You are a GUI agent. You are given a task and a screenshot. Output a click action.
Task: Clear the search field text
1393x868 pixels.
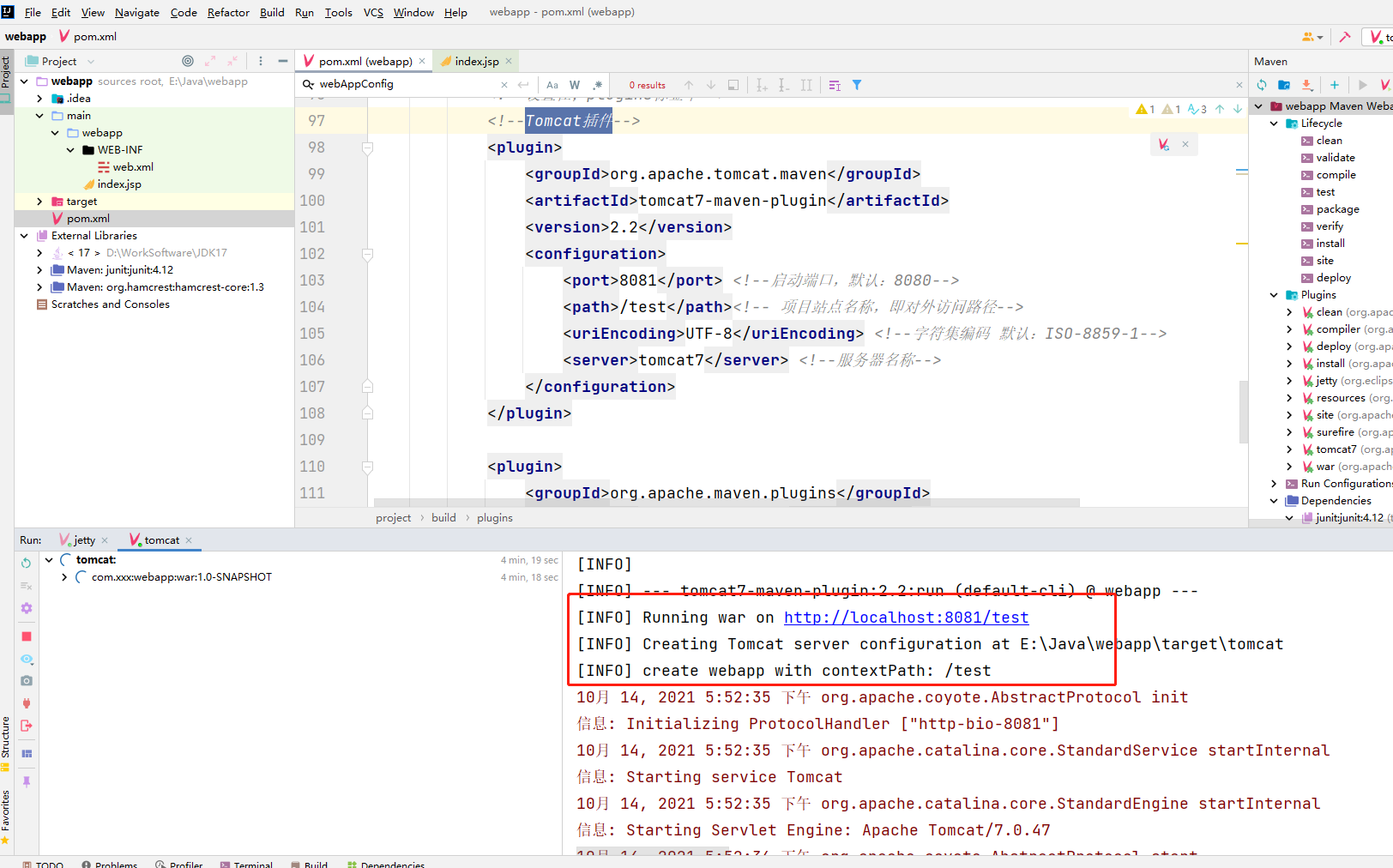point(504,85)
